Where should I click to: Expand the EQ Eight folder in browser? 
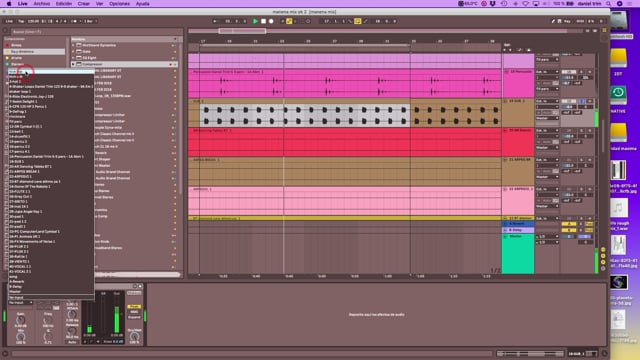pos(73,58)
